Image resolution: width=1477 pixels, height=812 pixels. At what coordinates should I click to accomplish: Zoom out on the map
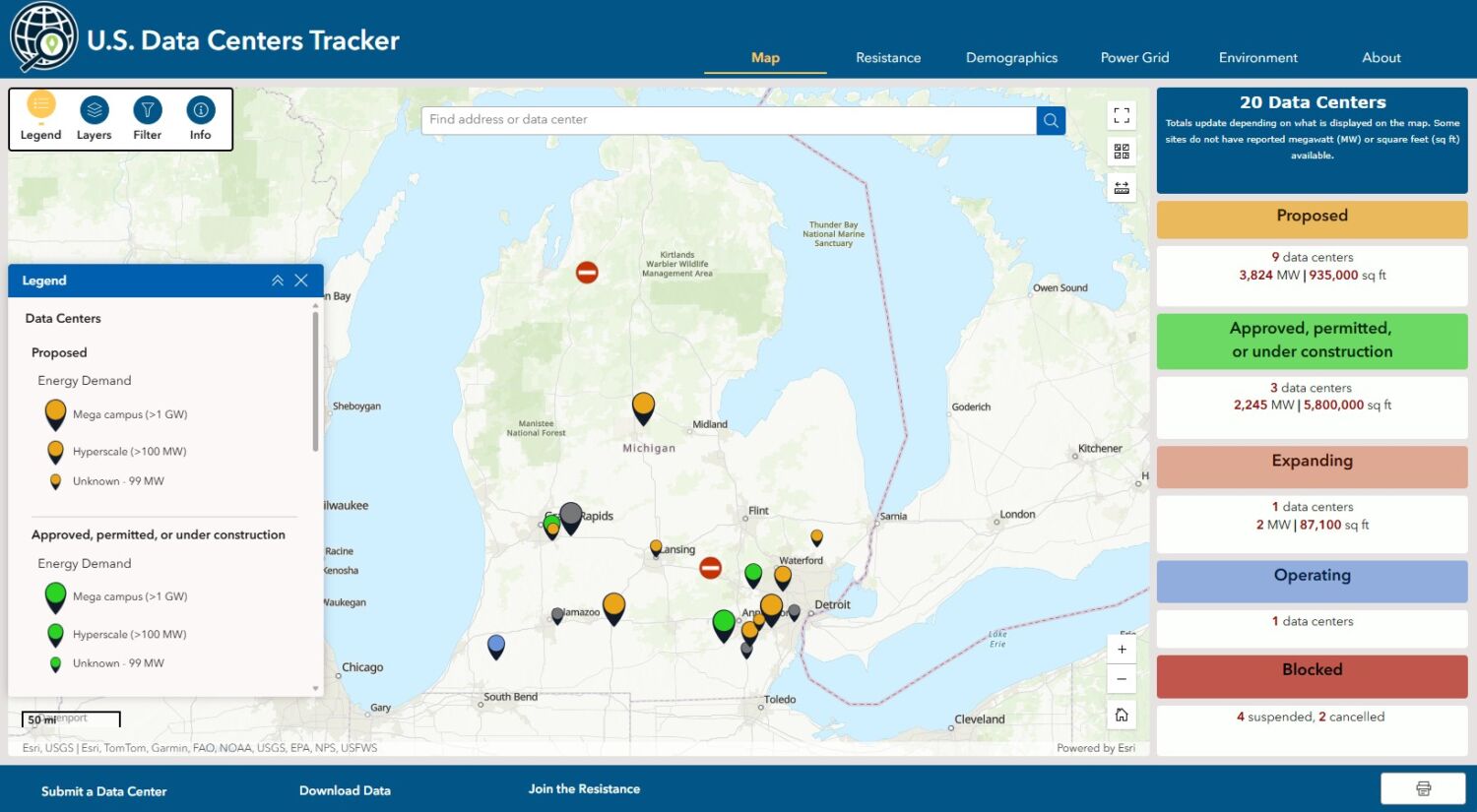click(1122, 679)
